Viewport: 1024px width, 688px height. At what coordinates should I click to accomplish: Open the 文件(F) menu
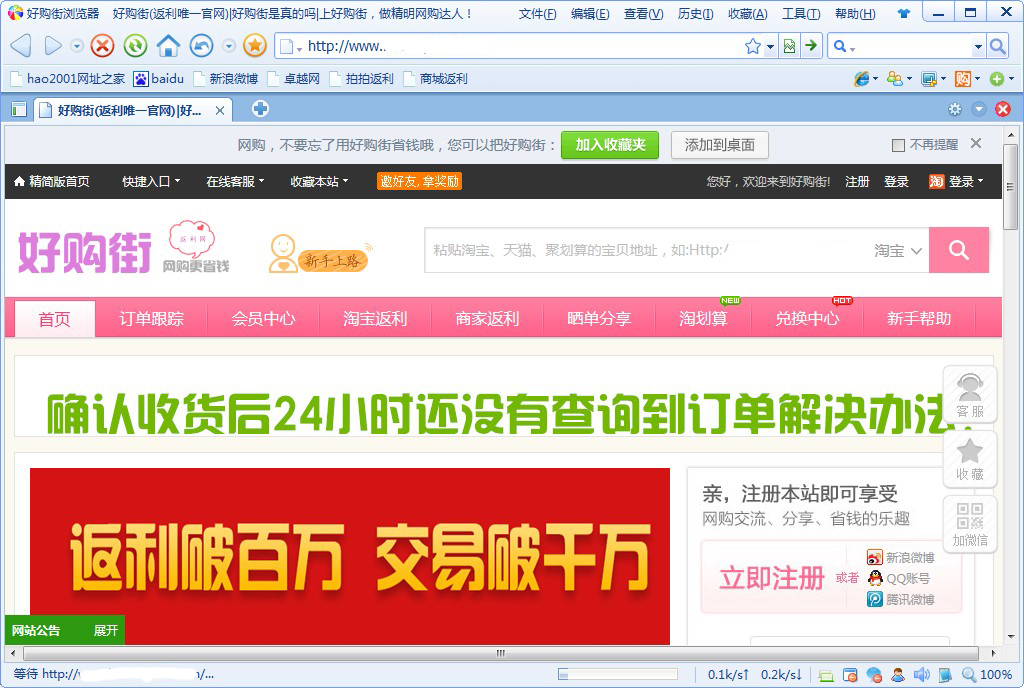[x=537, y=14]
